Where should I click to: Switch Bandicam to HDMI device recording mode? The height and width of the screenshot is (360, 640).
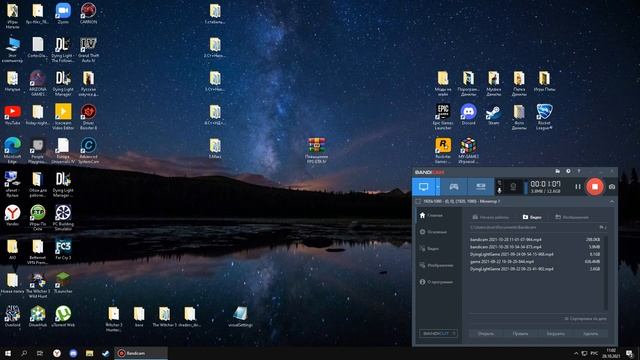481,187
